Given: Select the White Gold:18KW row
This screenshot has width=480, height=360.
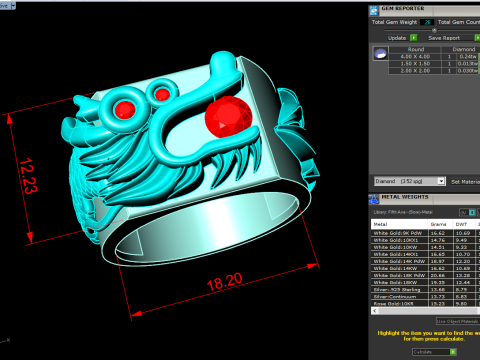Looking at the screenshot, I should click(425, 282).
